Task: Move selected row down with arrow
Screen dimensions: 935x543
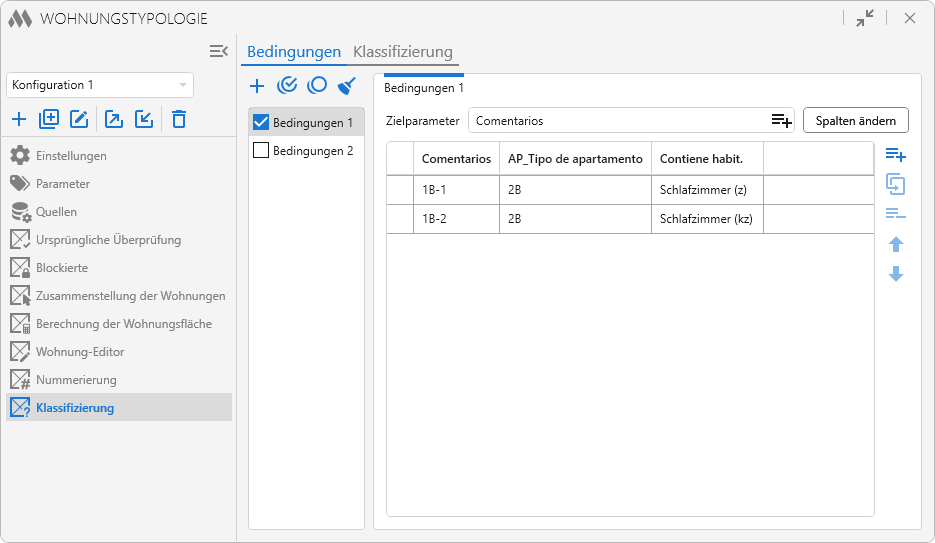Action: coord(896,274)
